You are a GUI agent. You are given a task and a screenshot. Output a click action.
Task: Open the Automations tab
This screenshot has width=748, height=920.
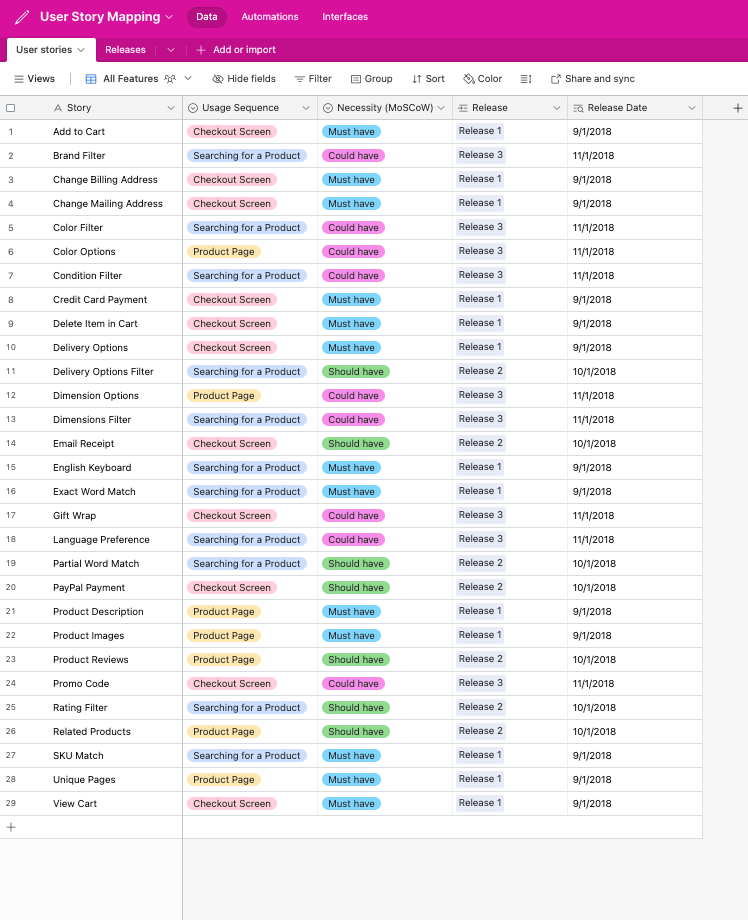[x=270, y=17]
